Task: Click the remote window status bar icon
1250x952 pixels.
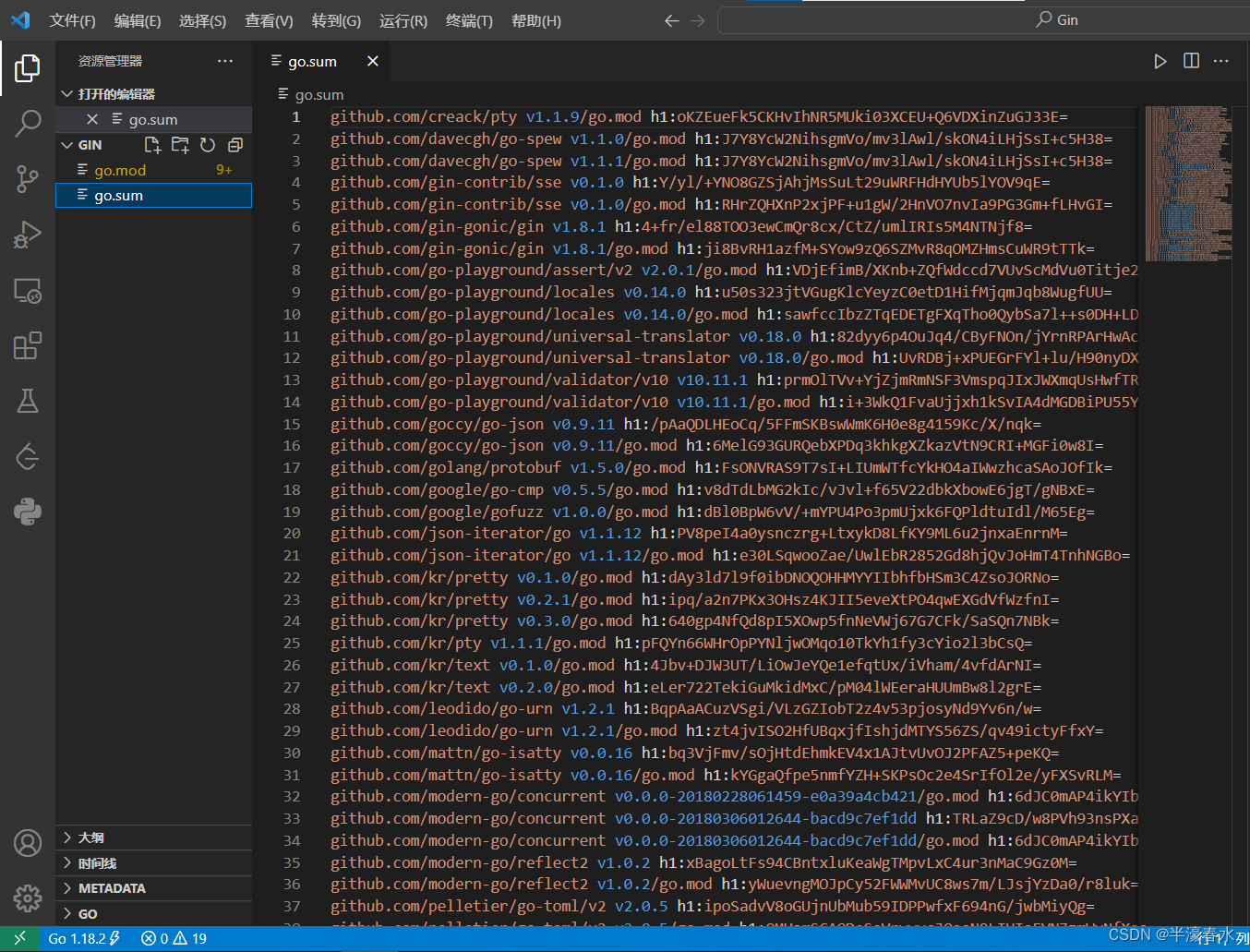Action: 19,938
